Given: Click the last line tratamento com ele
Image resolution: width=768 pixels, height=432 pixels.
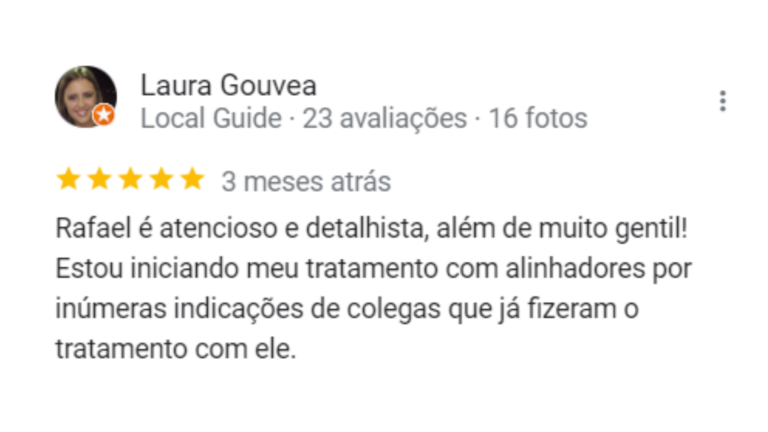Looking at the screenshot, I should point(176,349).
